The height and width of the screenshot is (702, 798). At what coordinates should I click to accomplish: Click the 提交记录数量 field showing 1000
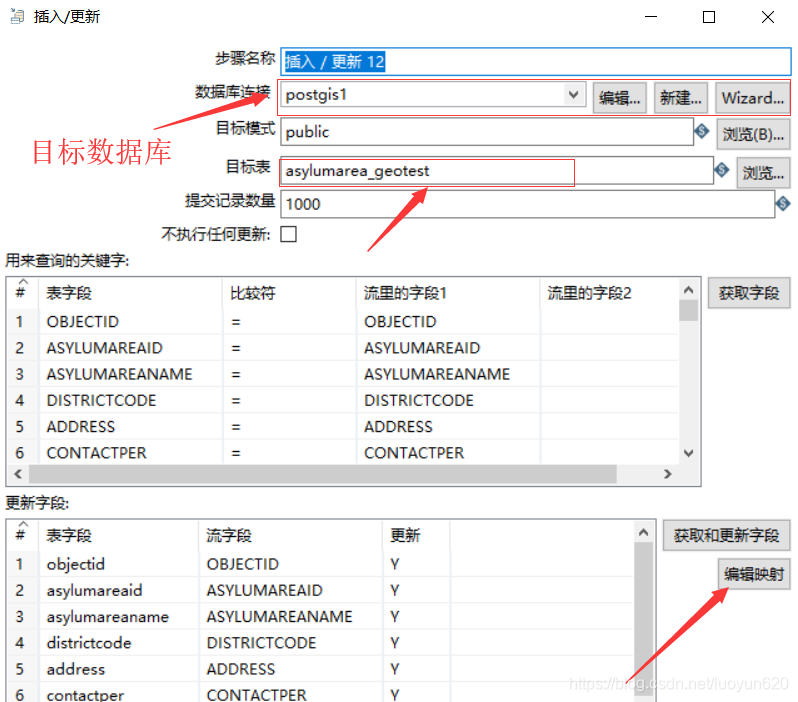(528, 204)
